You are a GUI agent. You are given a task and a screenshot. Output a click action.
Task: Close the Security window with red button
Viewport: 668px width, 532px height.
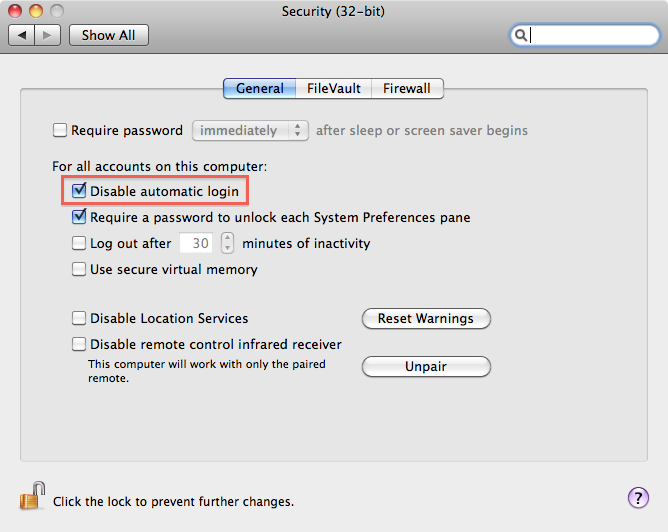[15, 11]
